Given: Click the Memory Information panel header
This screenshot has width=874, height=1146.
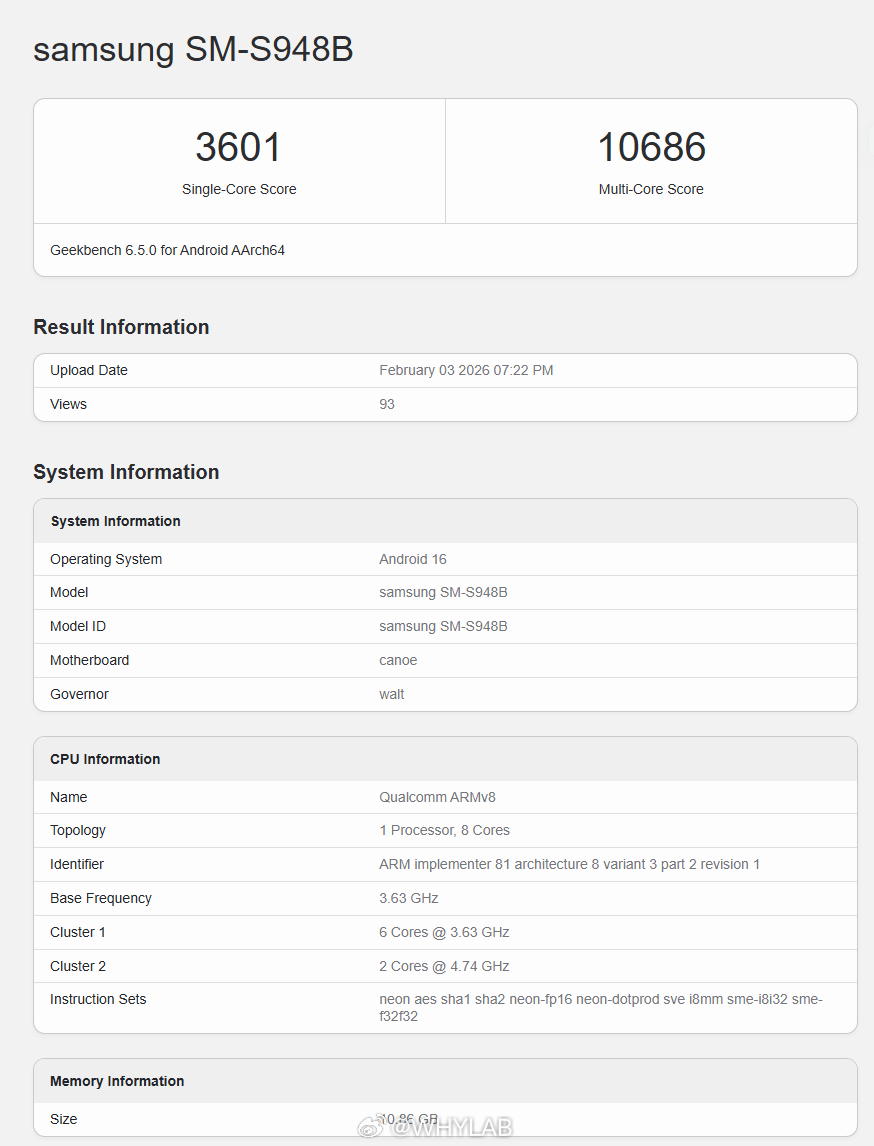Looking at the screenshot, I should 117,1081.
